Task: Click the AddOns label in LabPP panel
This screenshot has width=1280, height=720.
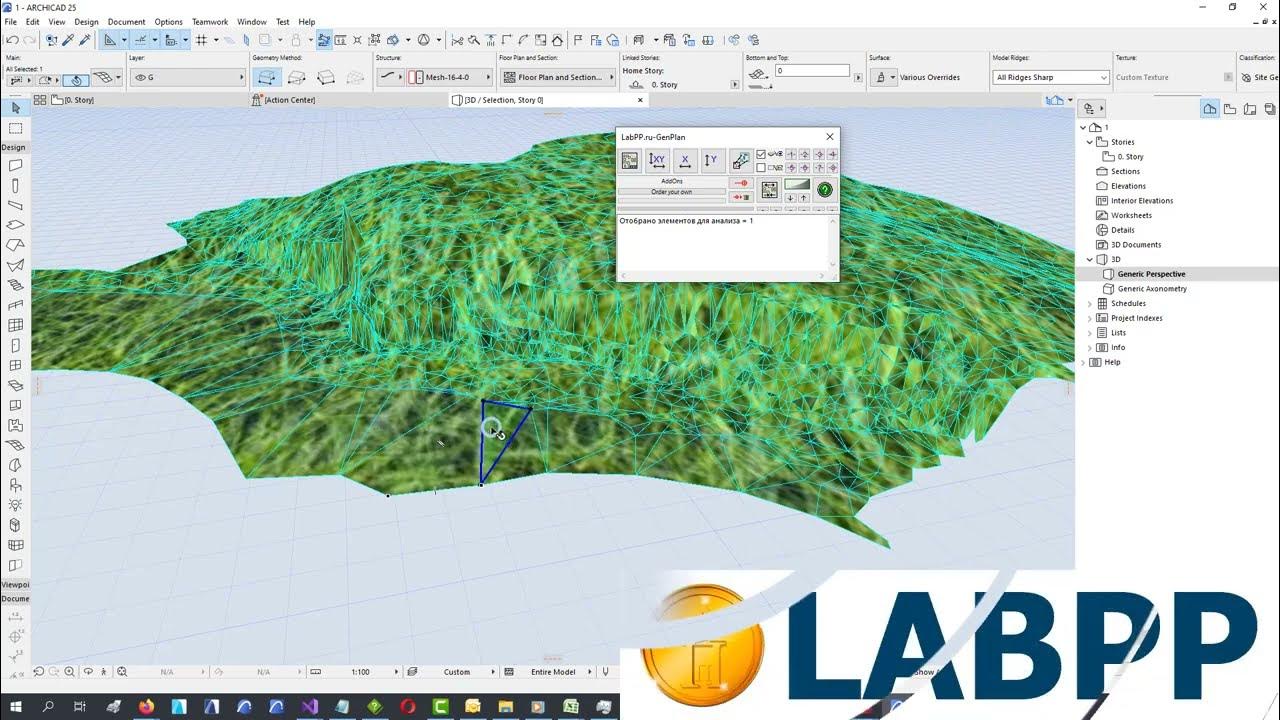Action: tap(672, 181)
